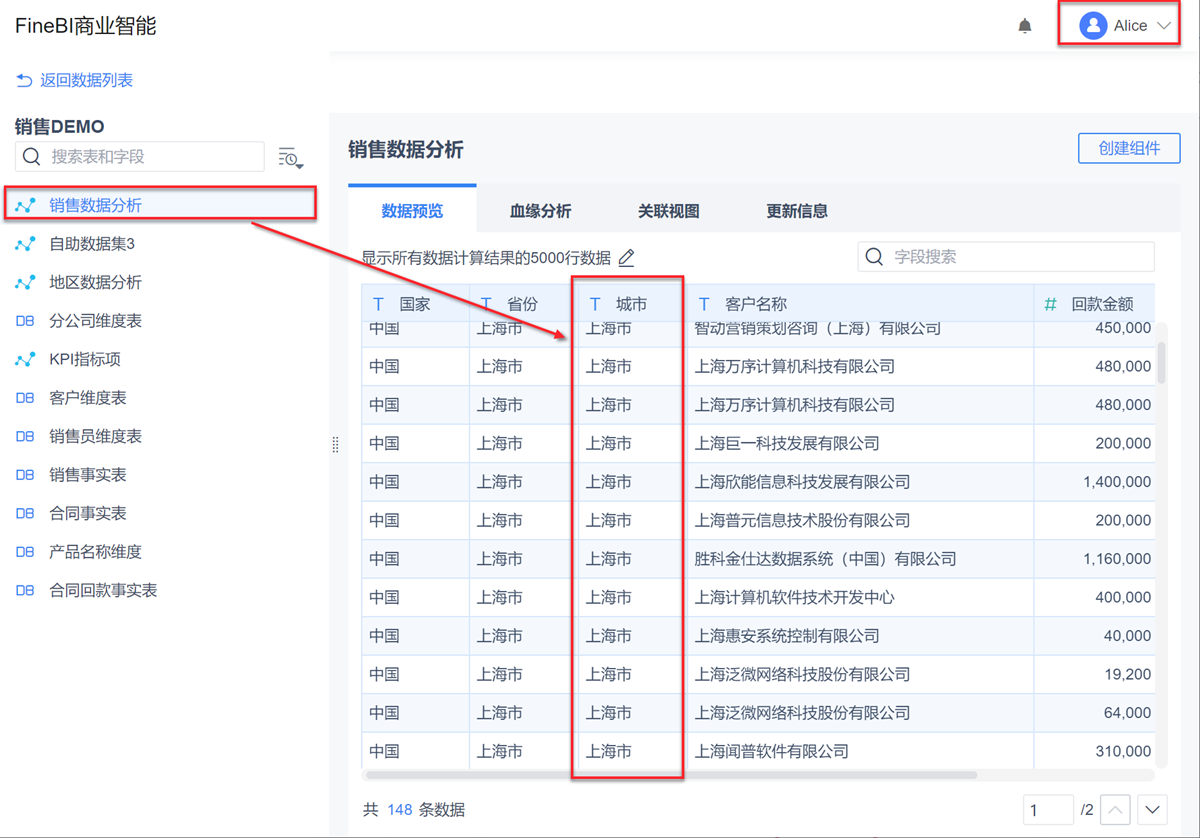Click the text type icon of 客户名称 column
Screen dimensions: 1200x838
704,304
